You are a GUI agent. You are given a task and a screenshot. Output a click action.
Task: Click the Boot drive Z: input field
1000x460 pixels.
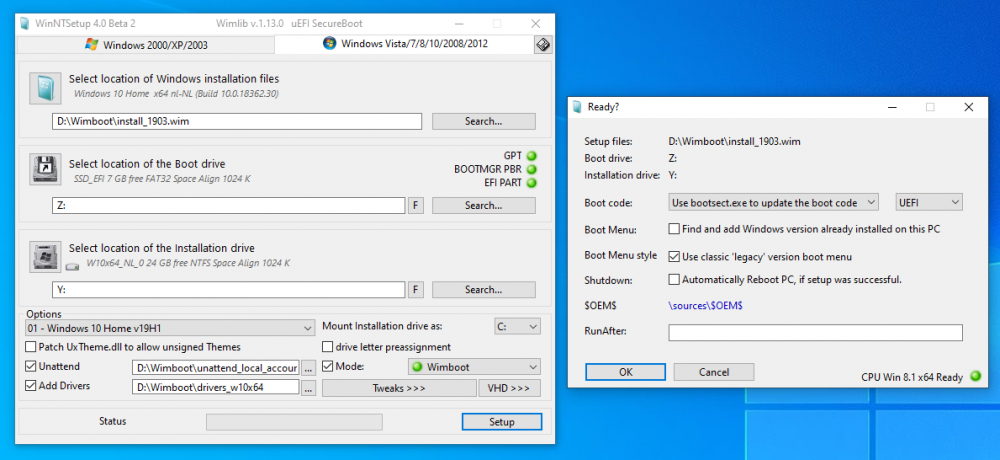[x=228, y=205]
